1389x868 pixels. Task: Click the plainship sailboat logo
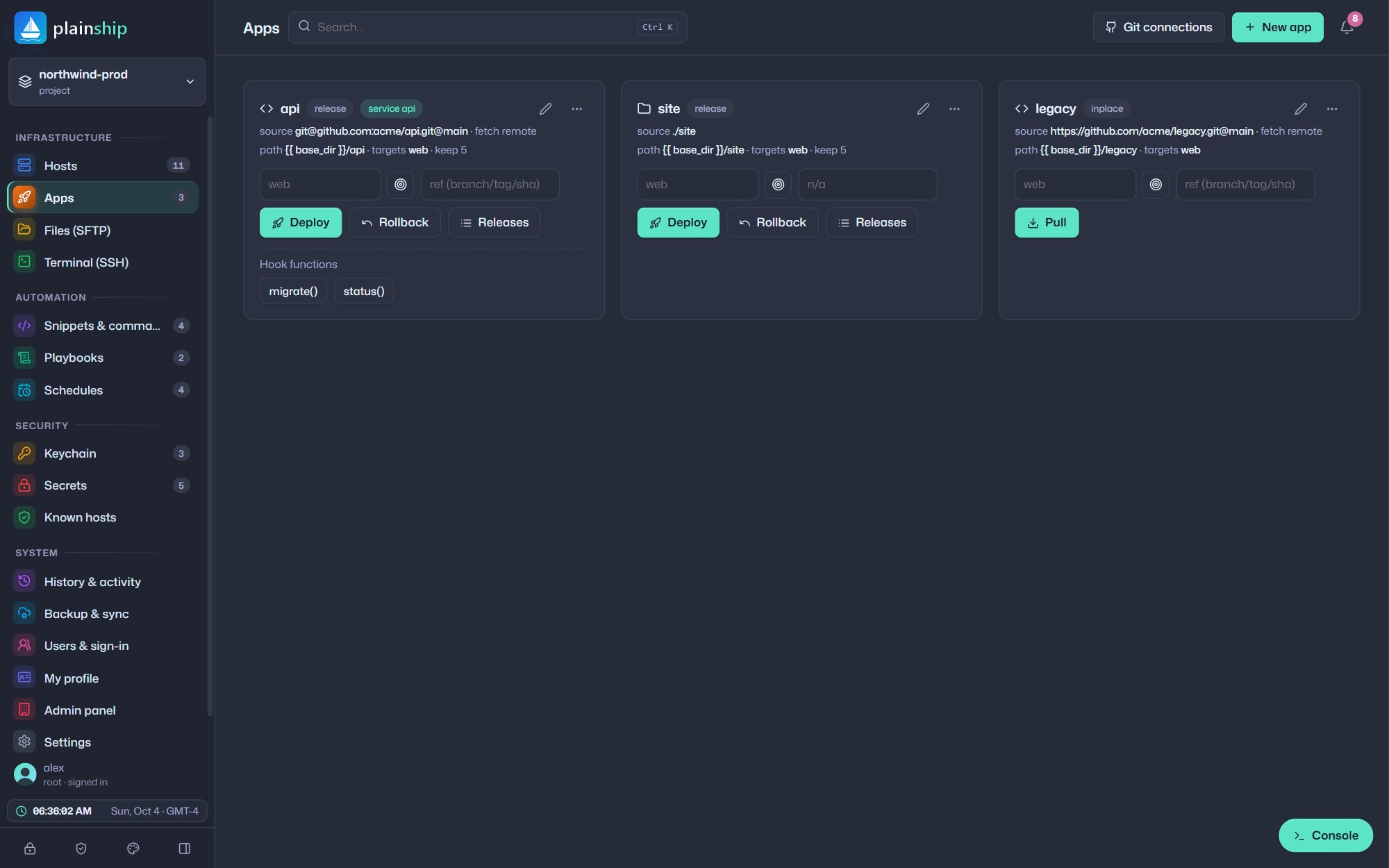[x=31, y=28]
